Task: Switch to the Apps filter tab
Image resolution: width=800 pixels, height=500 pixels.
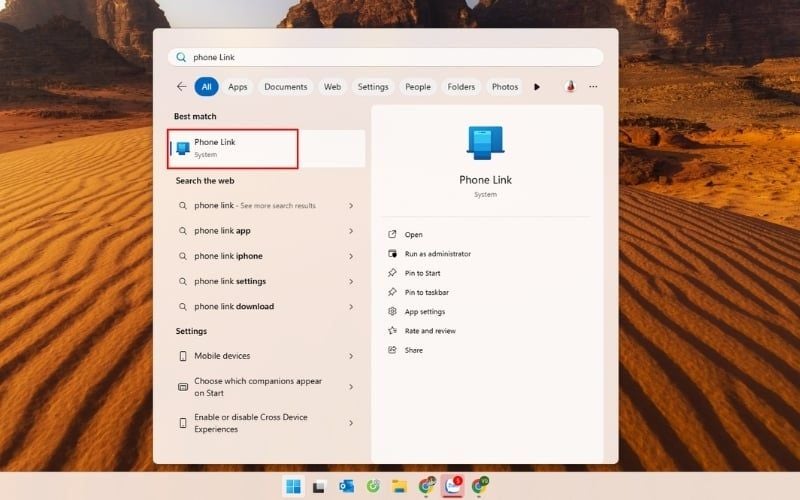Action: coord(238,87)
